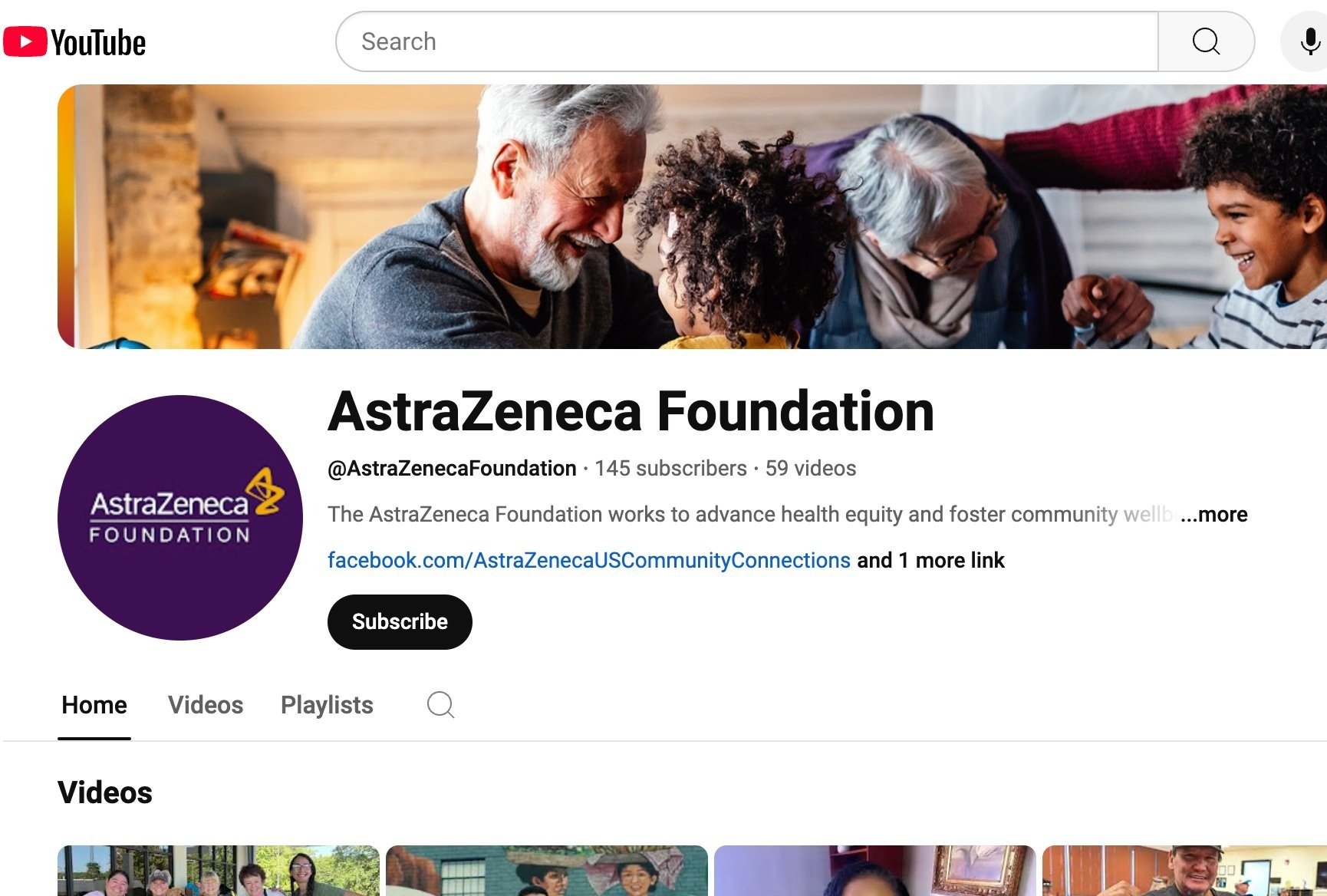
Task: Subscribe to the AstraZeneca Foundation channel
Action: [x=400, y=621]
